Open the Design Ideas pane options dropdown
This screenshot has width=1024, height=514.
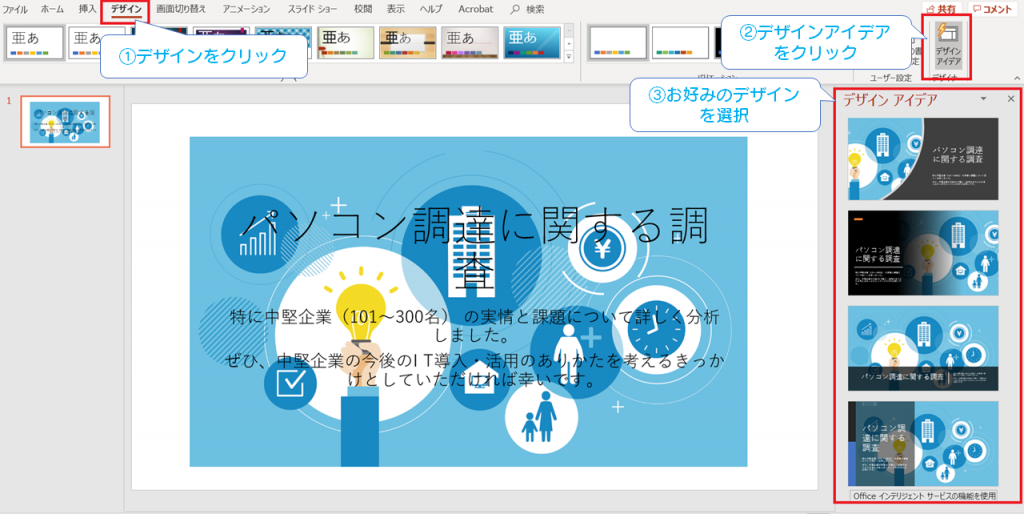[x=984, y=99]
